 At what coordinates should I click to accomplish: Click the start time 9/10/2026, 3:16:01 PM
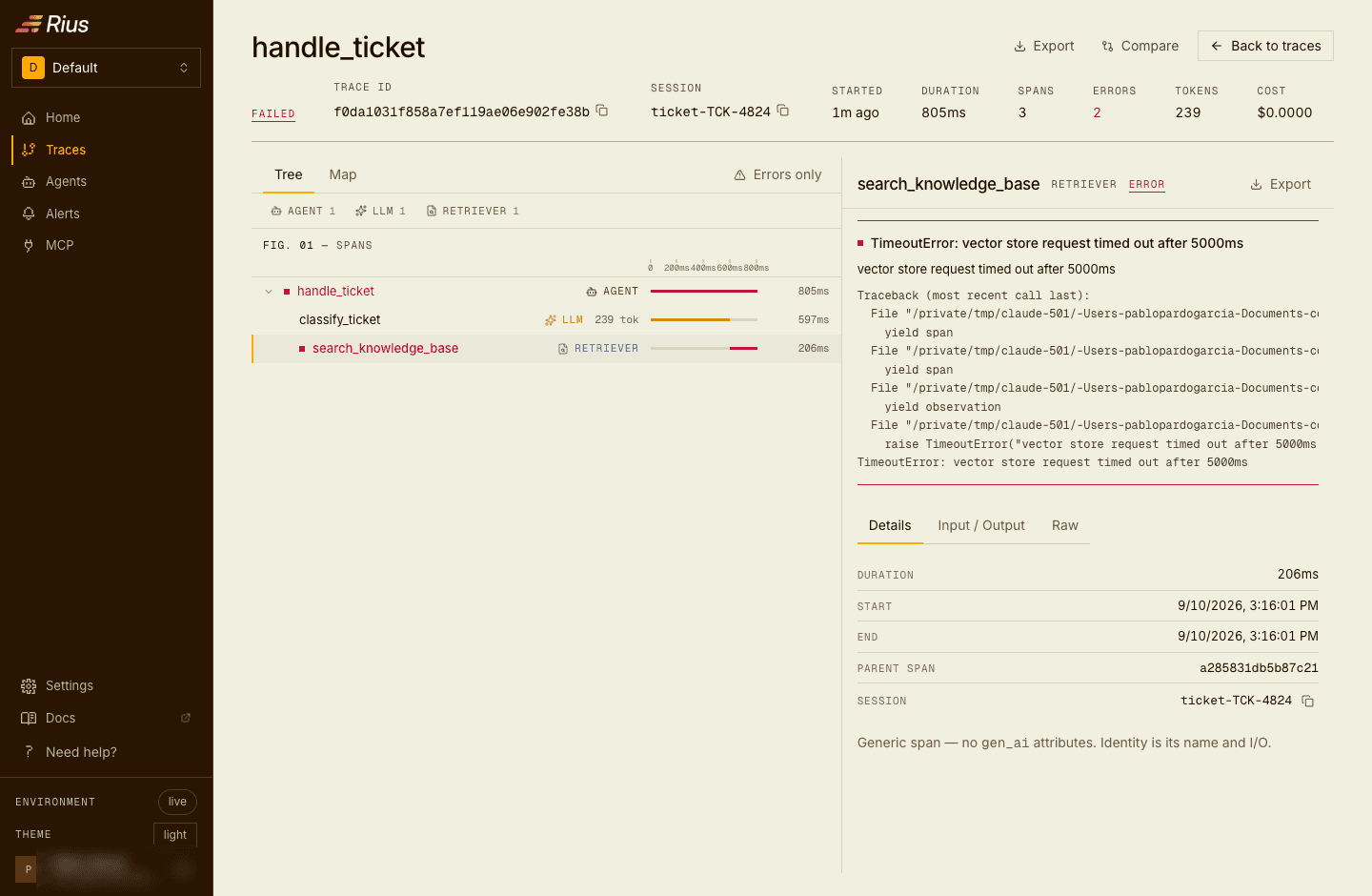(1248, 606)
